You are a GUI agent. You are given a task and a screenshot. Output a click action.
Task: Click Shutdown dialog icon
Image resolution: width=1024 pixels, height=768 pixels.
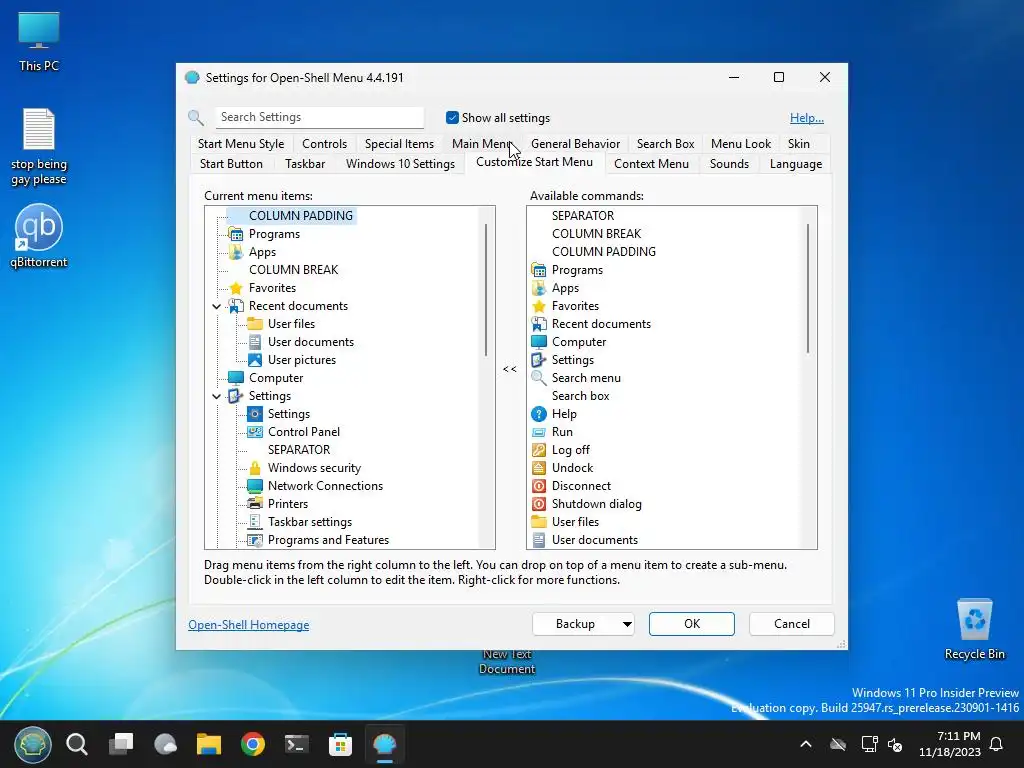click(539, 504)
